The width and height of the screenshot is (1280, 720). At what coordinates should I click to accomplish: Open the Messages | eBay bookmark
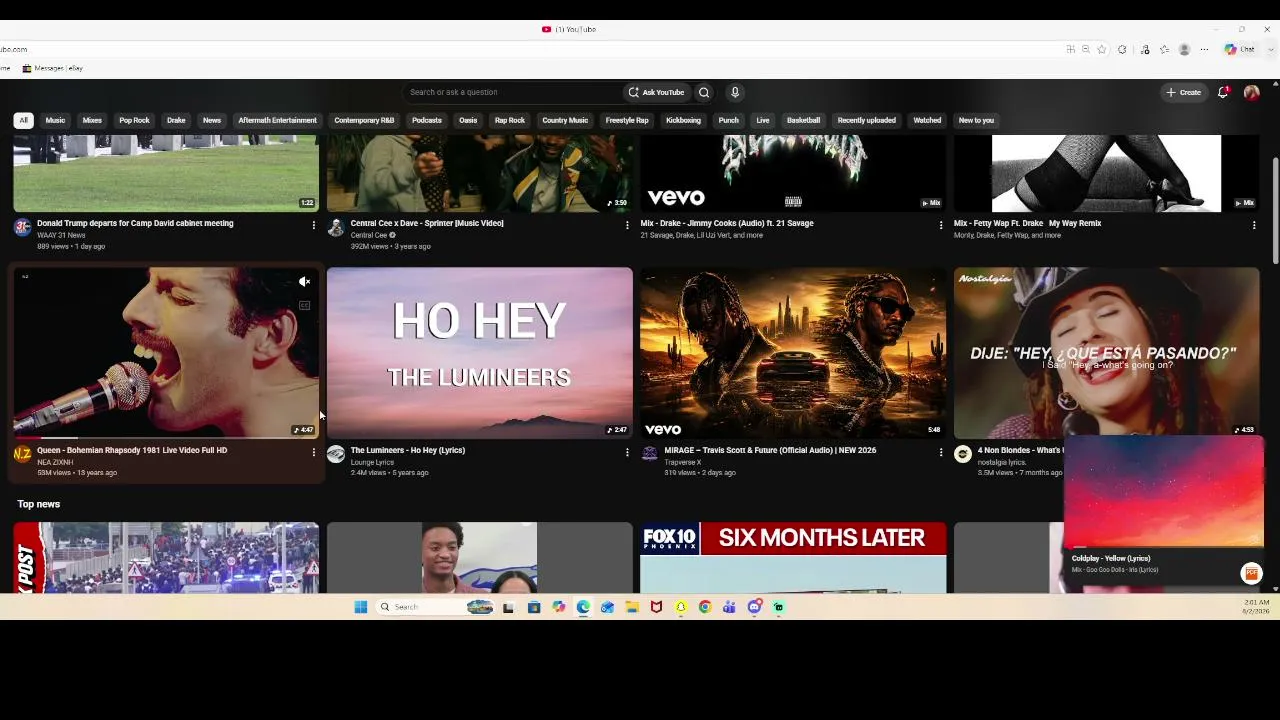click(53, 68)
